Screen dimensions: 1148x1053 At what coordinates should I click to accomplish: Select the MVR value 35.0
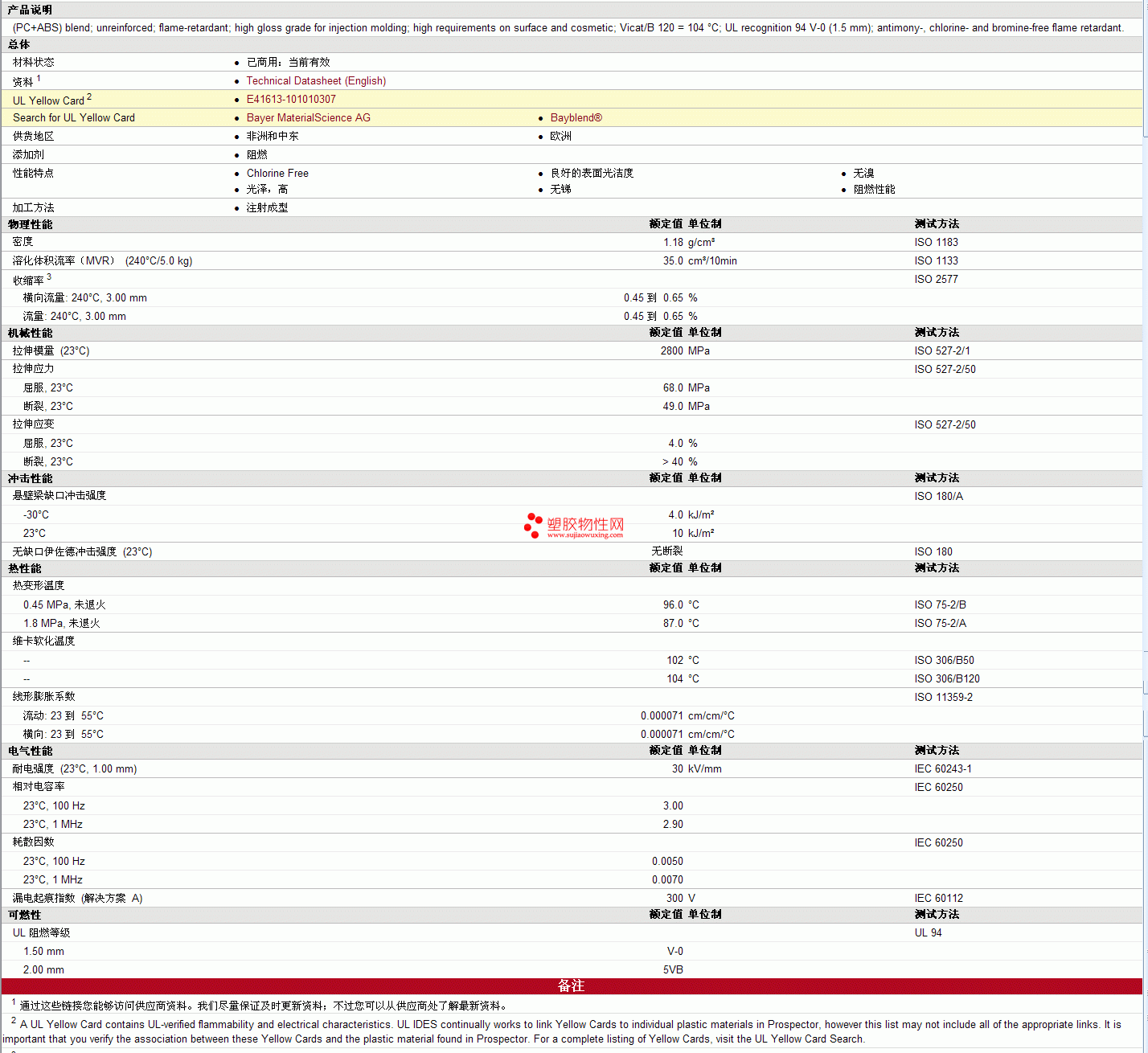(674, 261)
